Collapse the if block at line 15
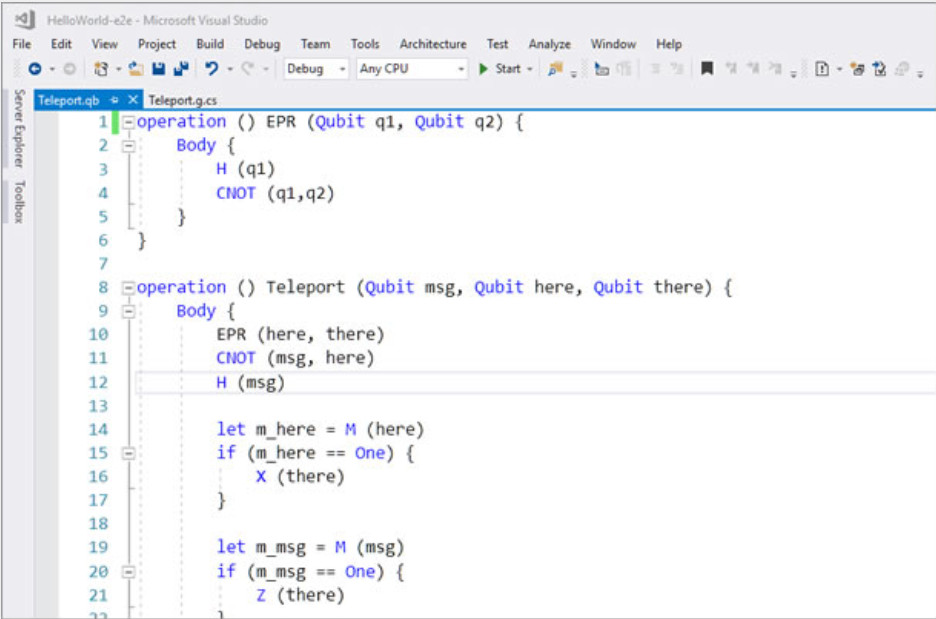The width and height of the screenshot is (936, 619). click(127, 454)
